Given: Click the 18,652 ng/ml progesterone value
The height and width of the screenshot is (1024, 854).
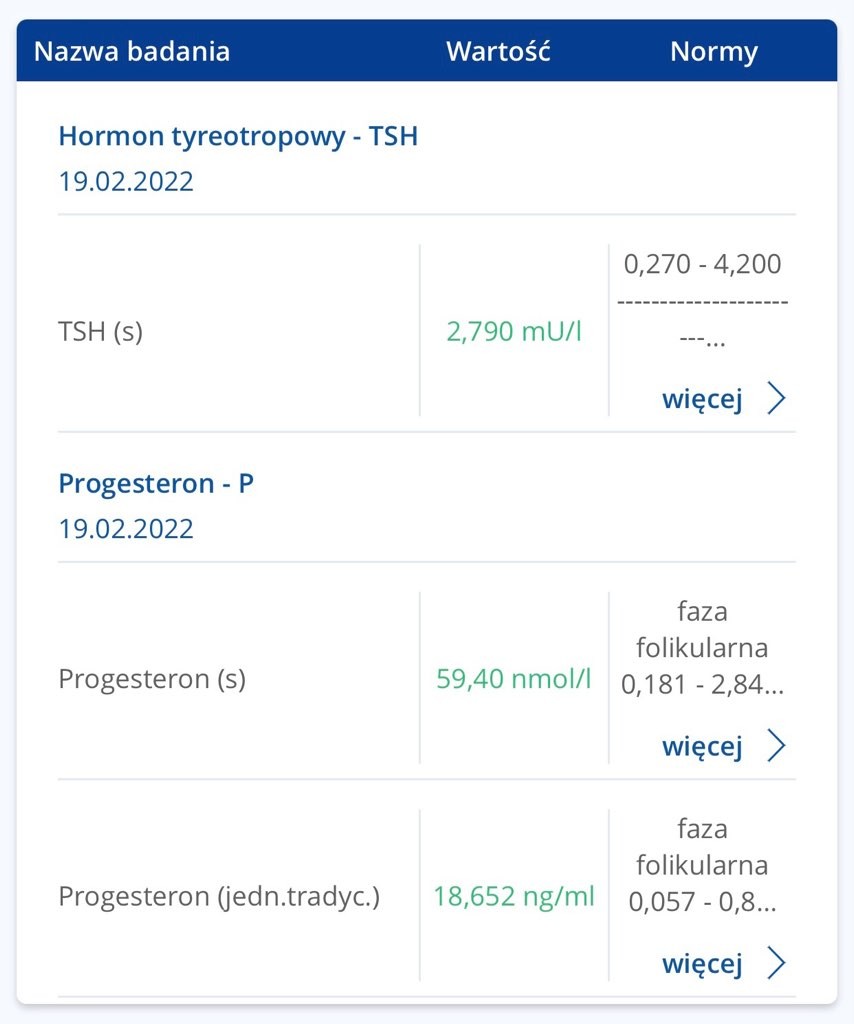Looking at the screenshot, I should 514,896.
